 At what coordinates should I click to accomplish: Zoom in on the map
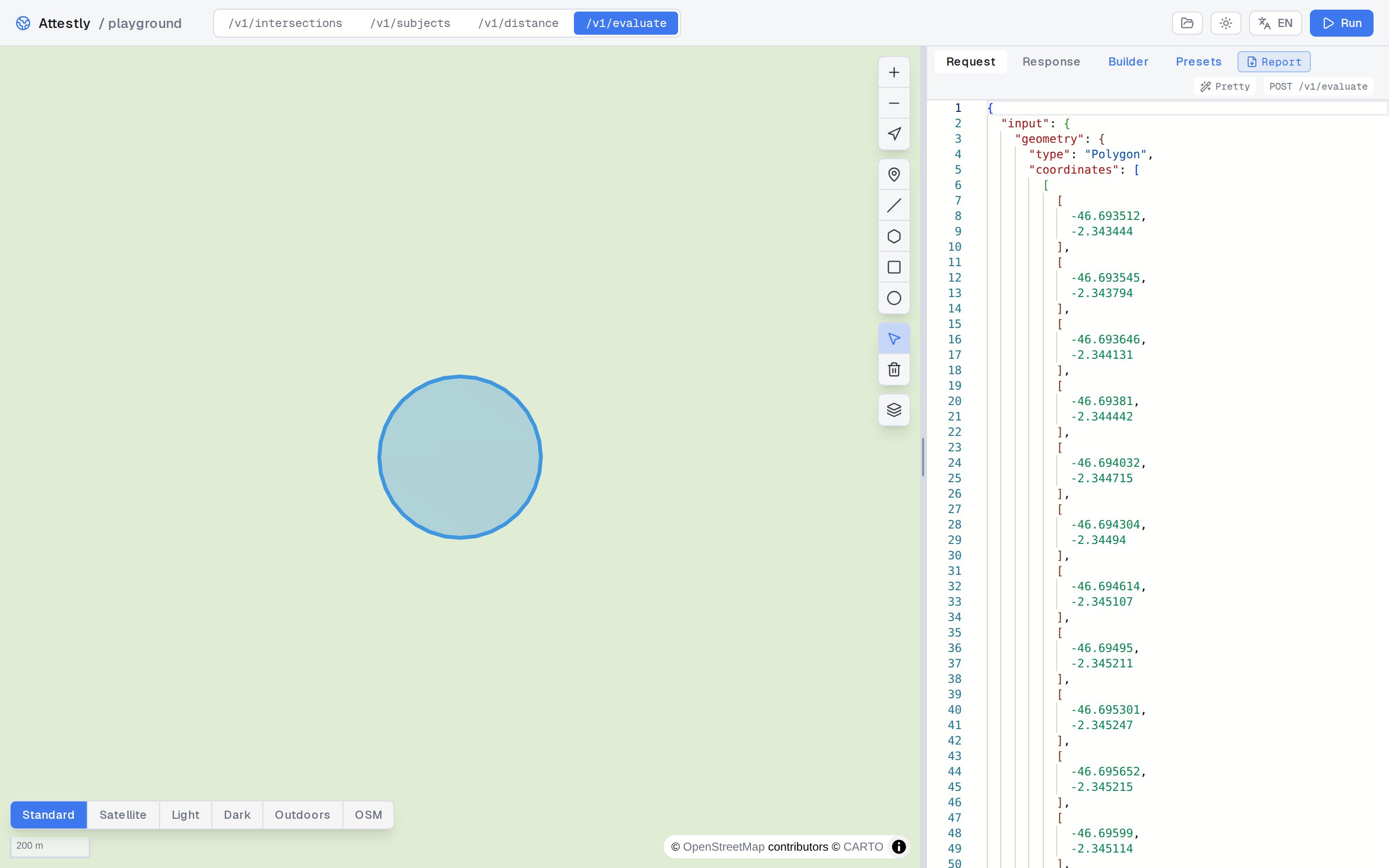click(x=894, y=72)
